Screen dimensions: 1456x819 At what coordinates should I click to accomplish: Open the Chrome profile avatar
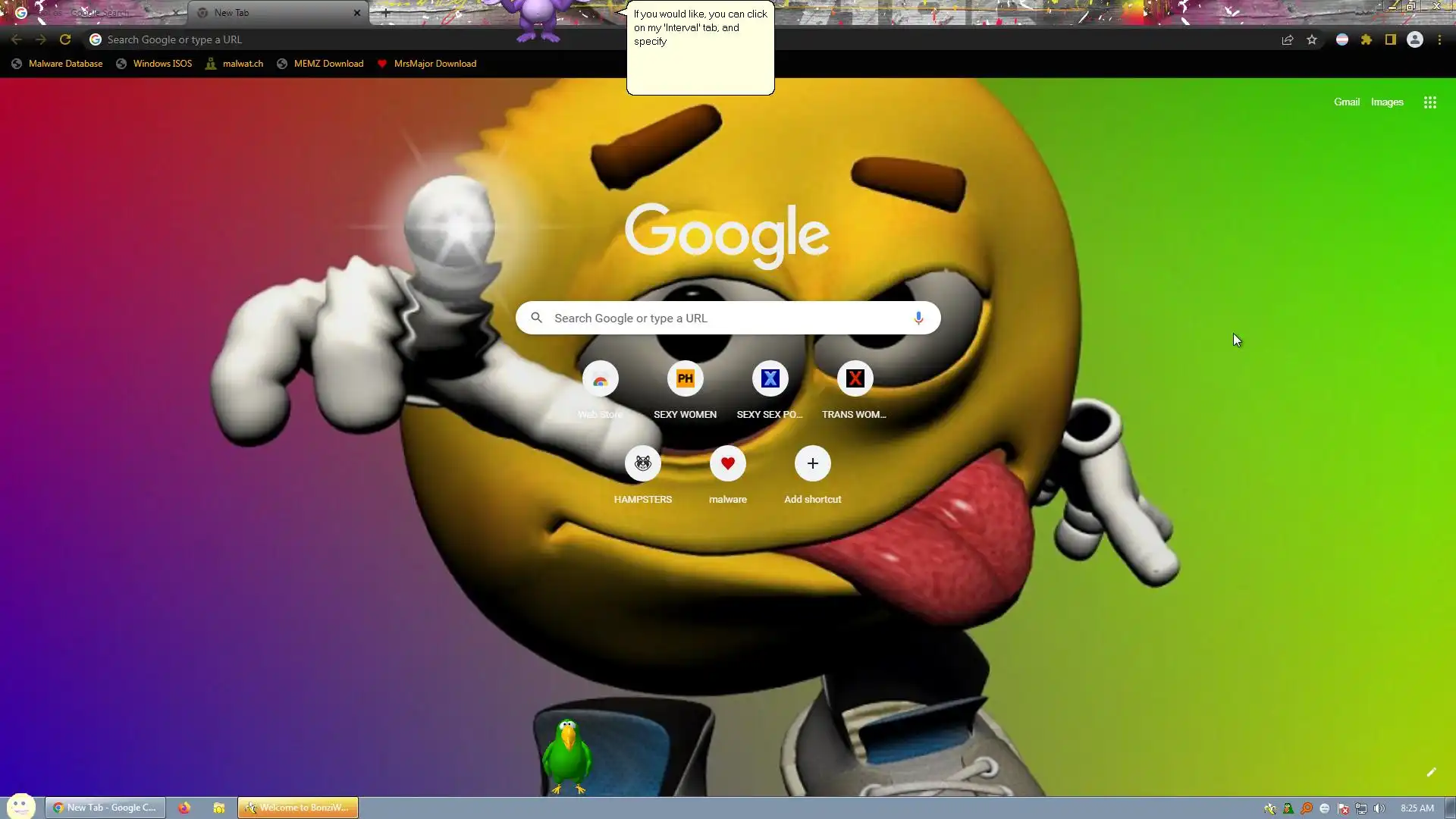click(x=1414, y=40)
